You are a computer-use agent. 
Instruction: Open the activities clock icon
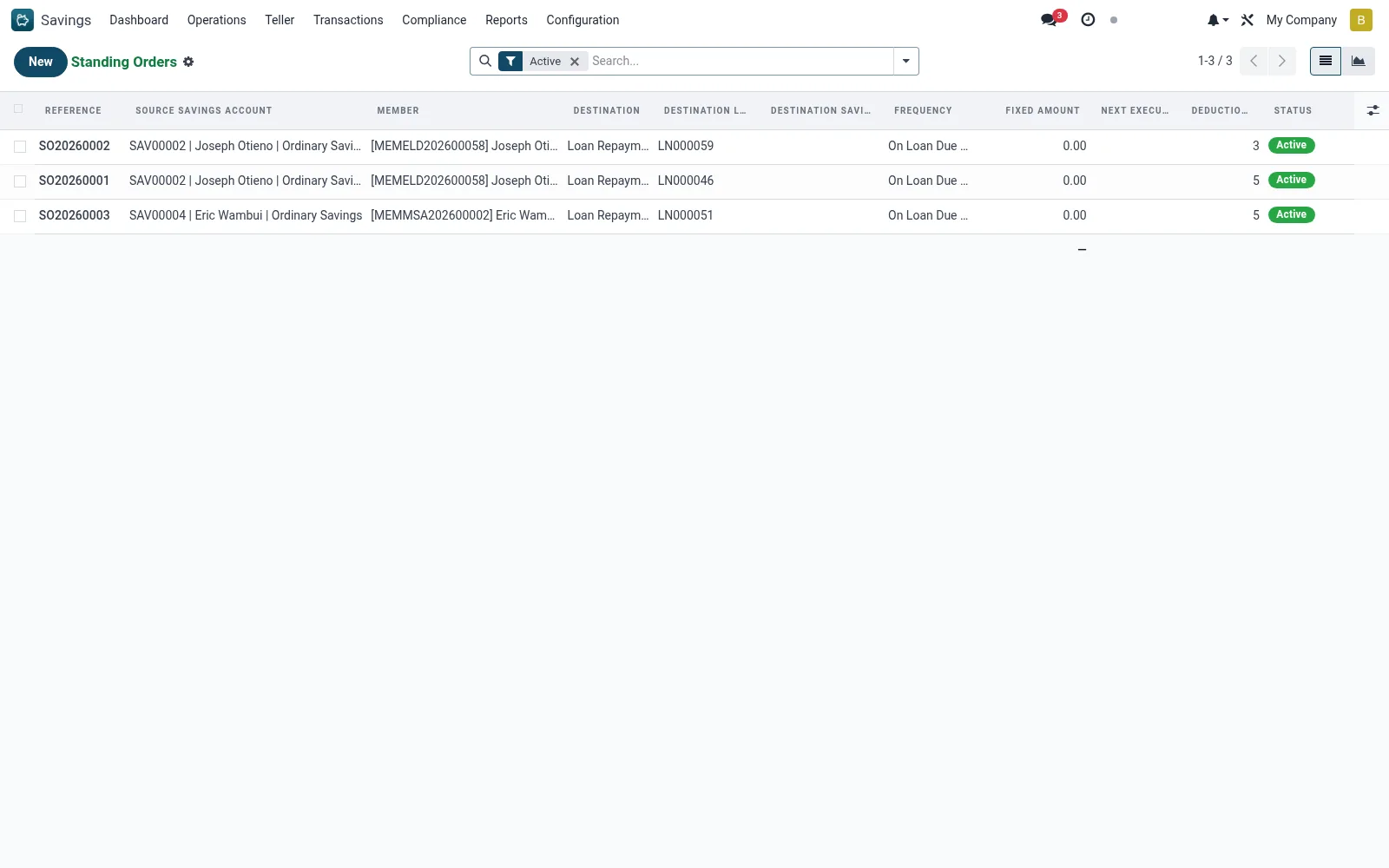(1088, 20)
